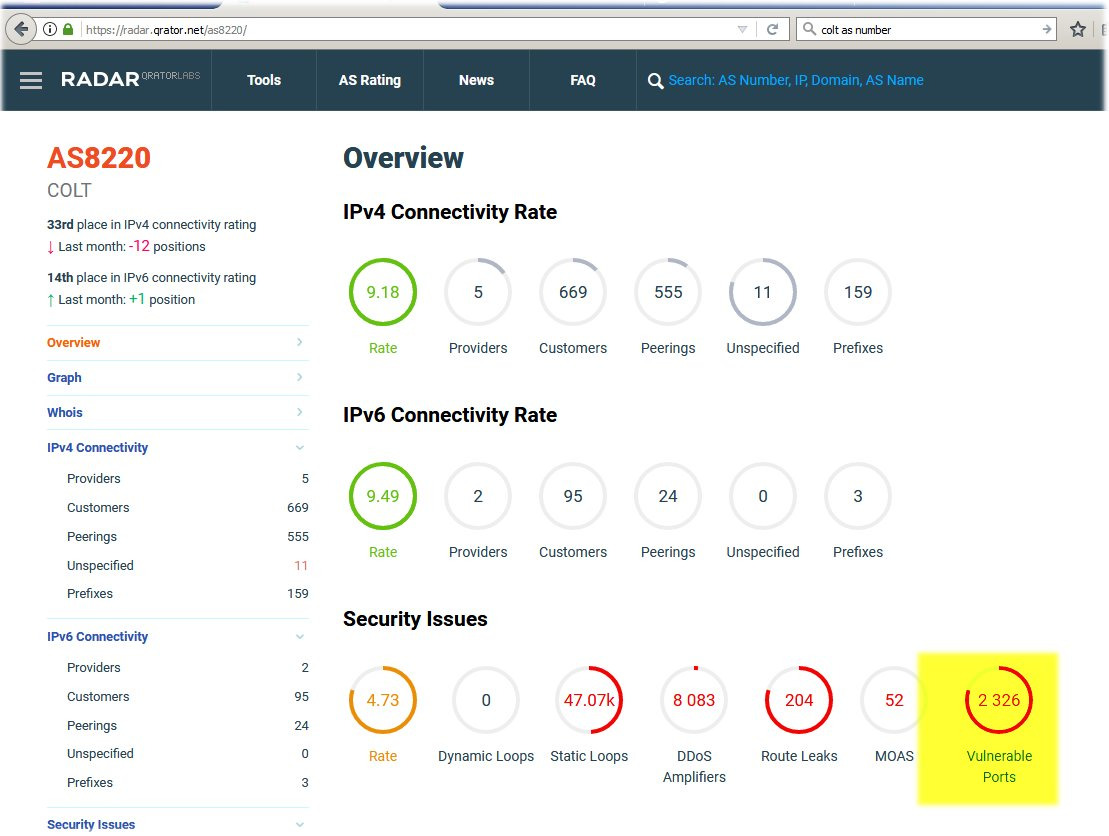Click the site information icon in address bar
This screenshot has height=836, width=1109.
pyautogui.click(x=50, y=29)
